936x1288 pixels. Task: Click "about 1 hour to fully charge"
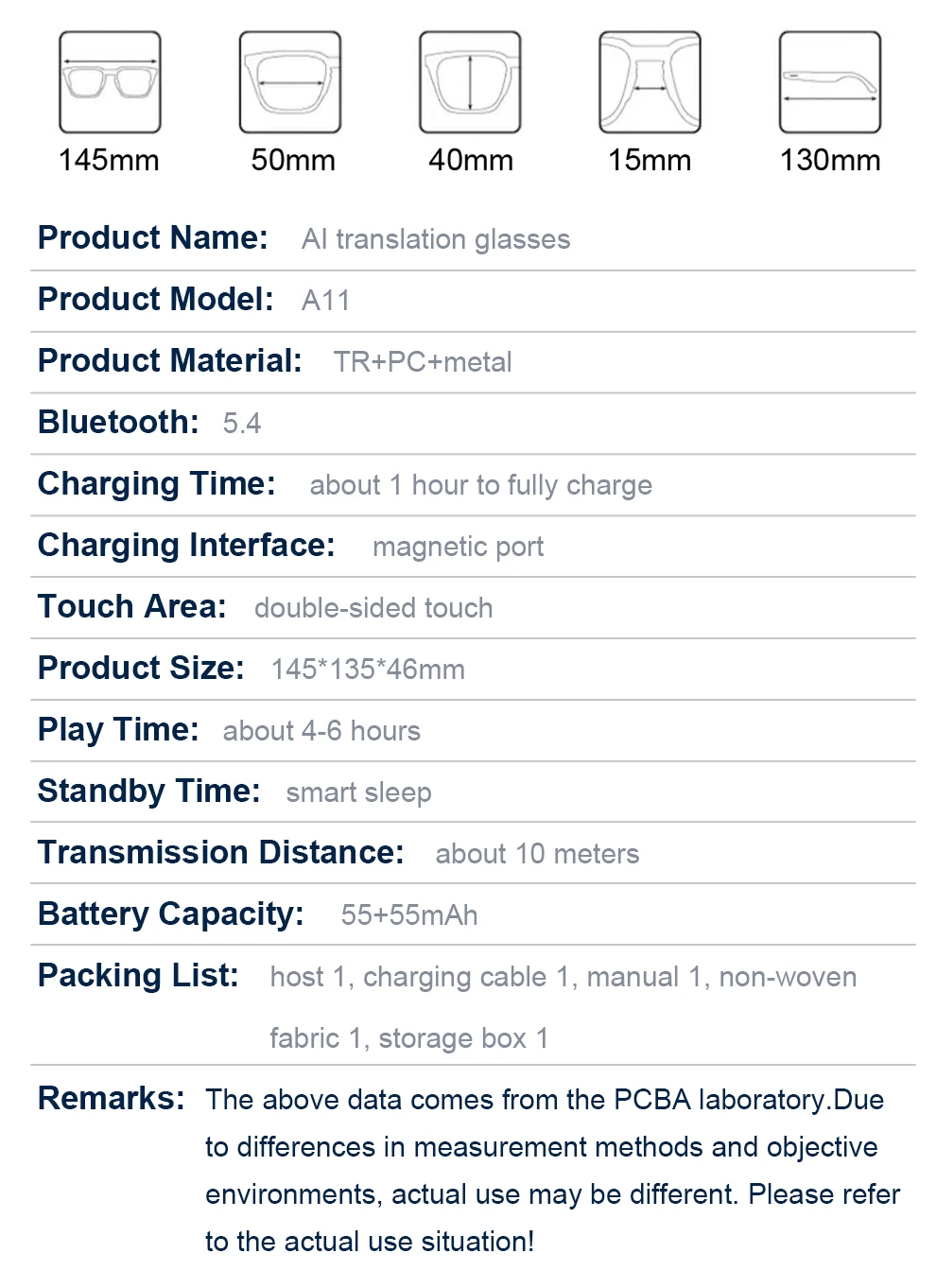pyautogui.click(x=480, y=485)
